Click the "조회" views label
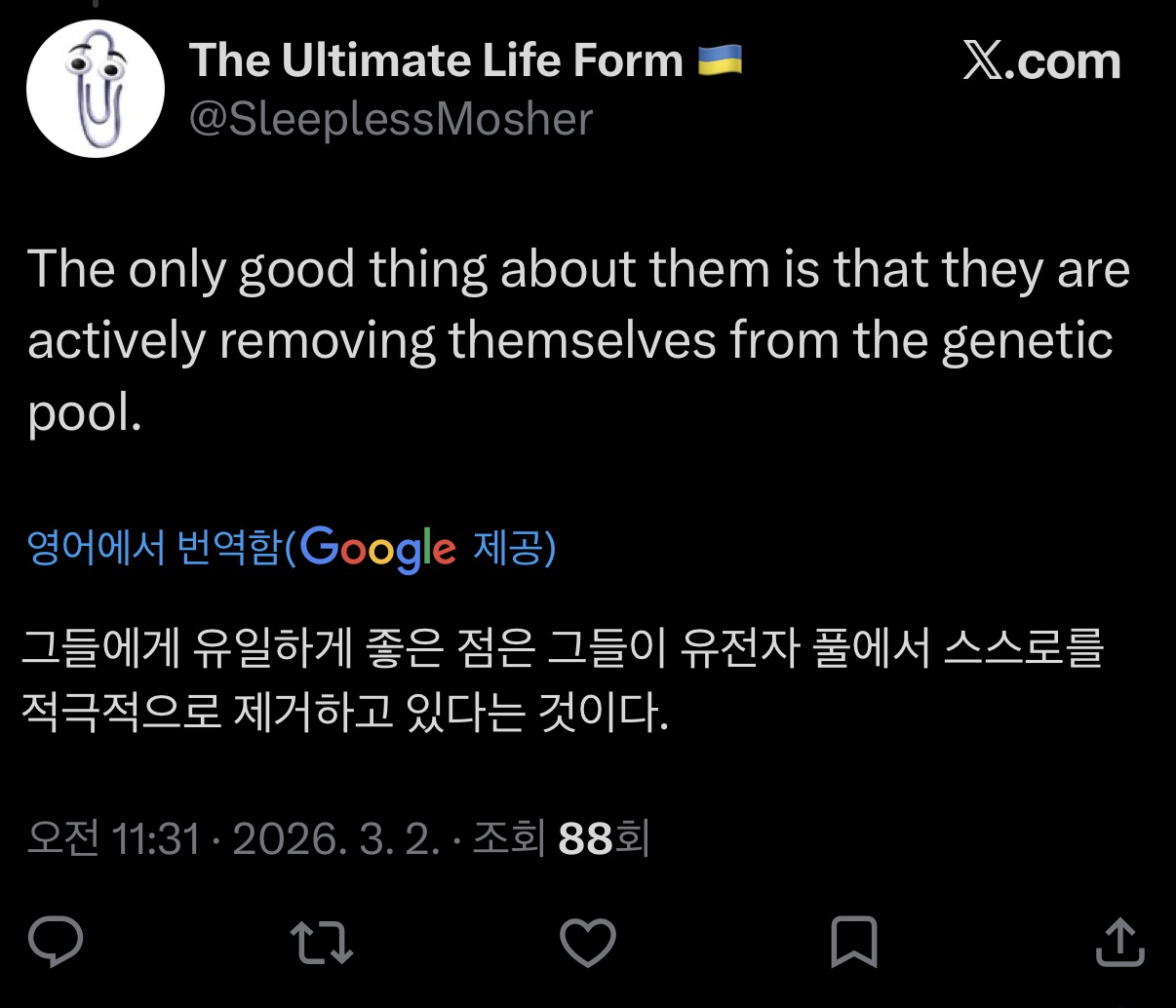 tap(508, 837)
